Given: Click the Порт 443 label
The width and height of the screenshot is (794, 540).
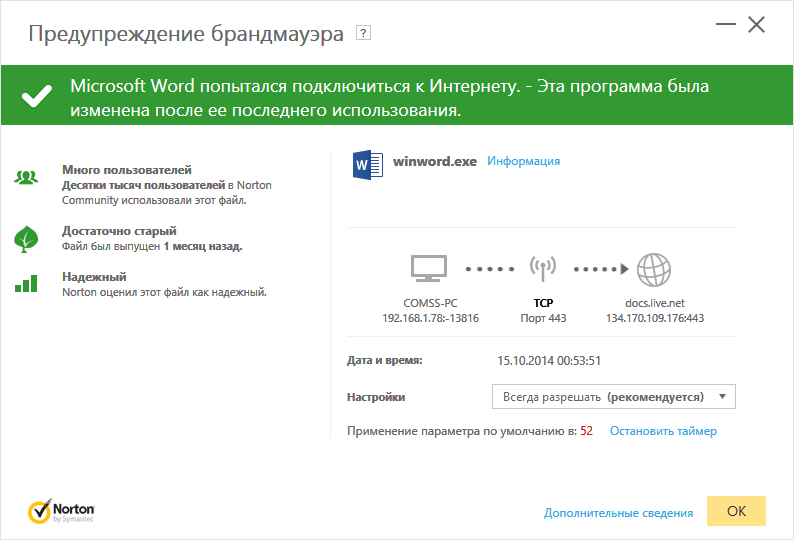Looking at the screenshot, I should (x=543, y=318).
